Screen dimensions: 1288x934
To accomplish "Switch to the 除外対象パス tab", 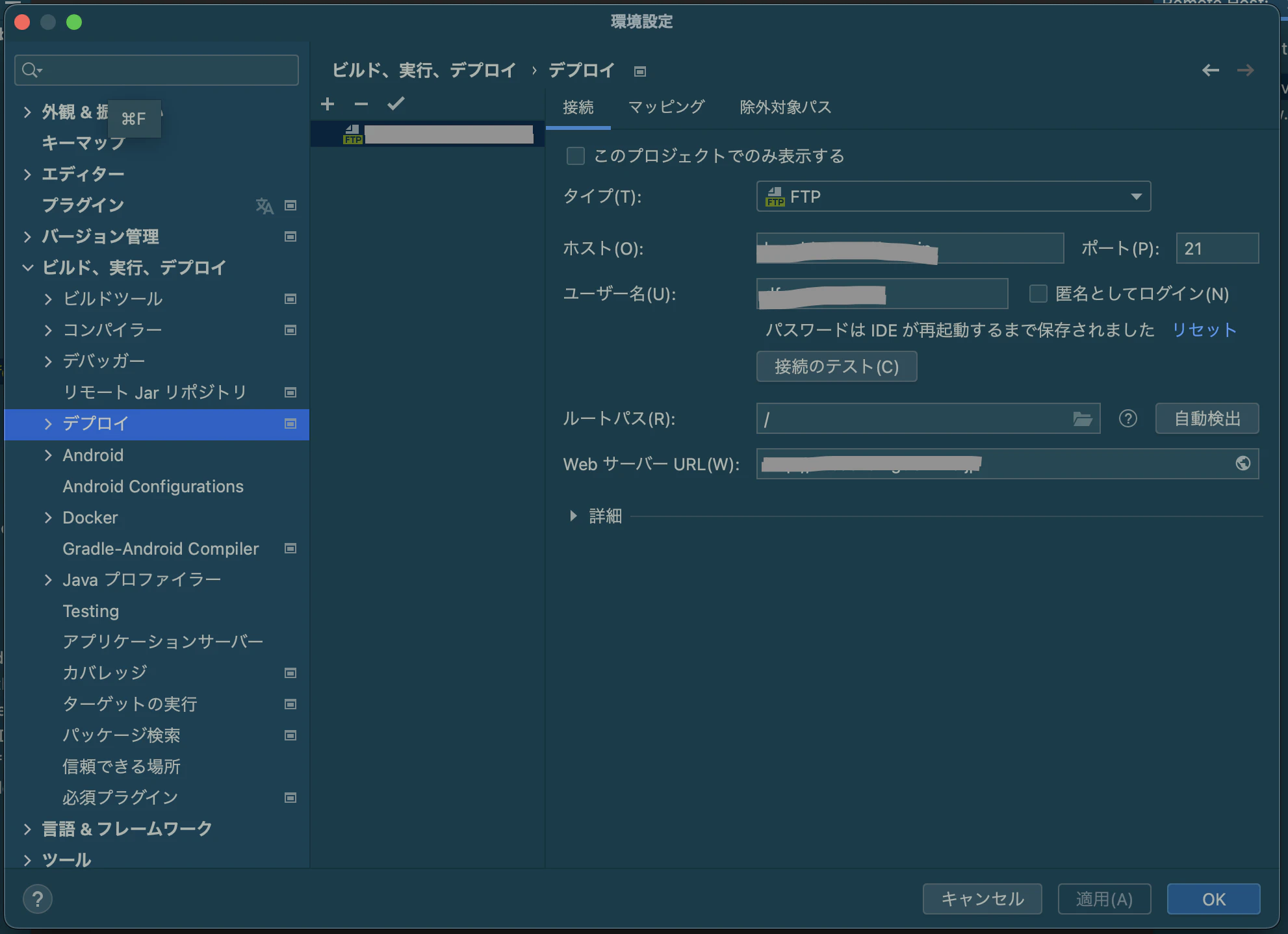I will click(785, 107).
